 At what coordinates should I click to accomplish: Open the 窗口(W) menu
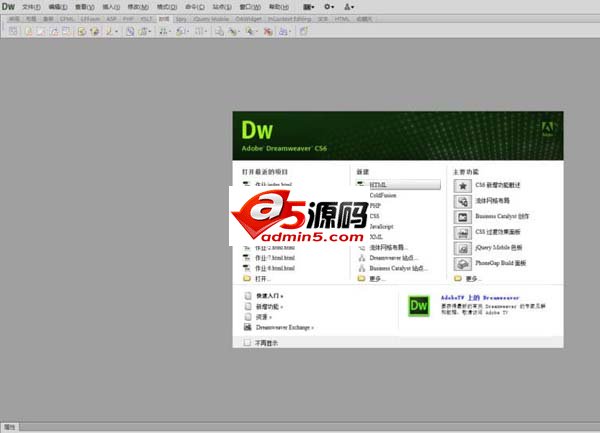[x=250, y=7]
